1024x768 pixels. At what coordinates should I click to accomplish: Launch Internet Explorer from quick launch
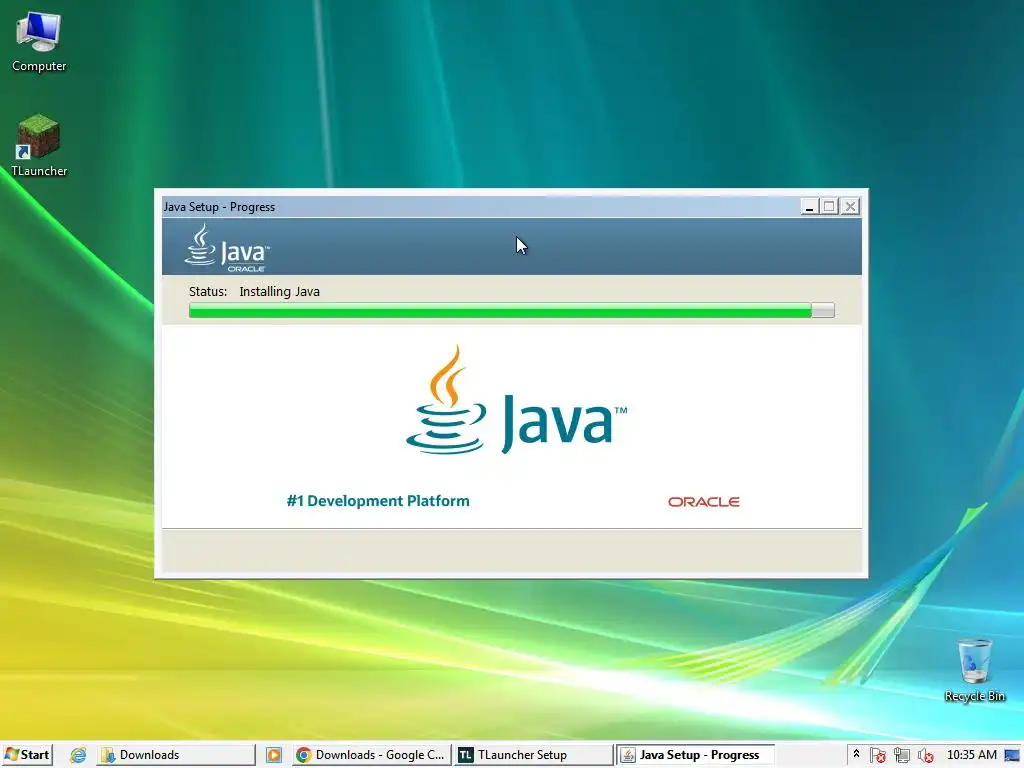pyautogui.click(x=78, y=755)
